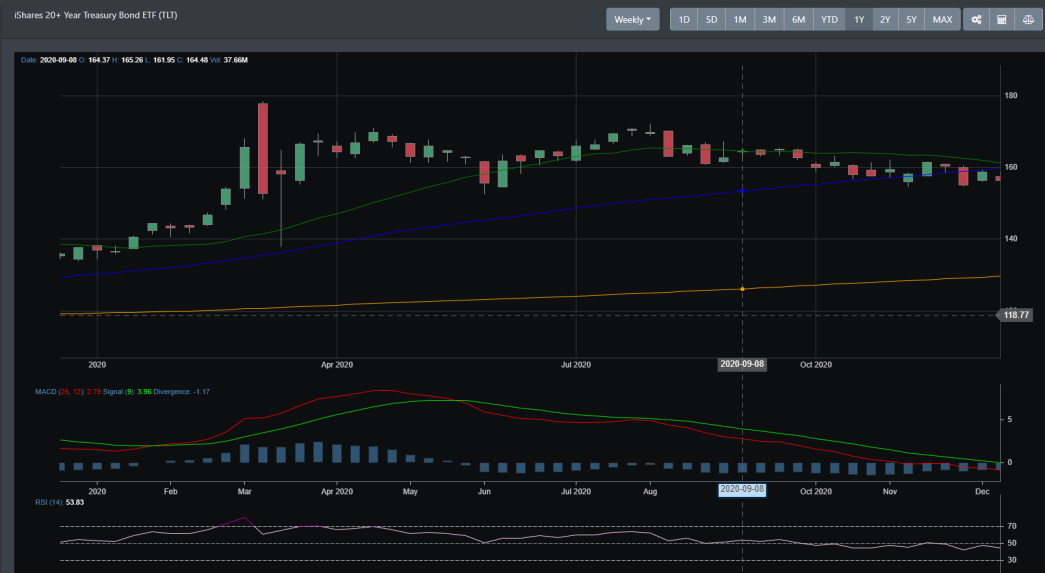
Task: Click the 118.77 price label on axis
Action: point(1016,315)
